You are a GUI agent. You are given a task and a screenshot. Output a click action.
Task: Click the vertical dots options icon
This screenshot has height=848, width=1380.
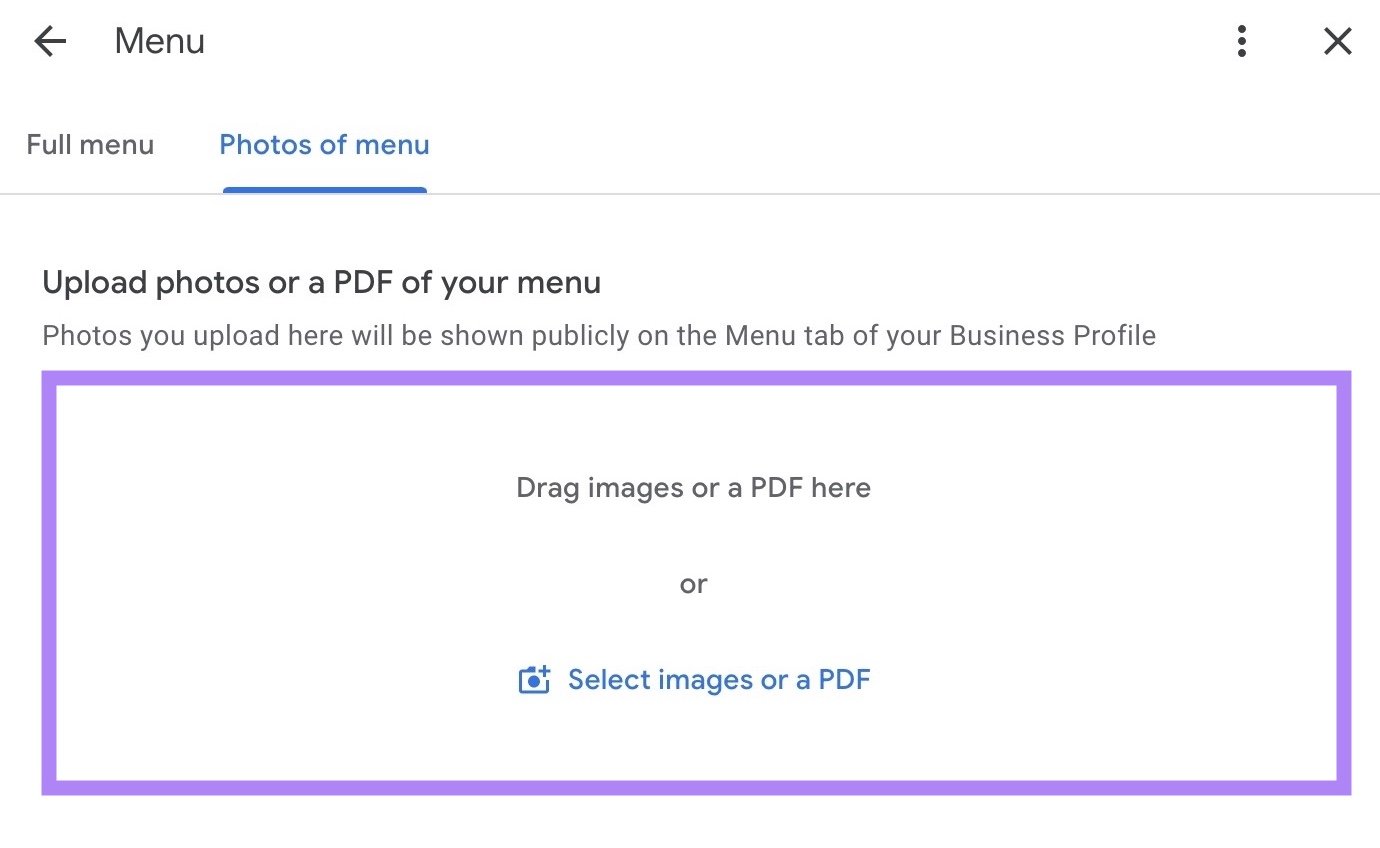point(1241,41)
